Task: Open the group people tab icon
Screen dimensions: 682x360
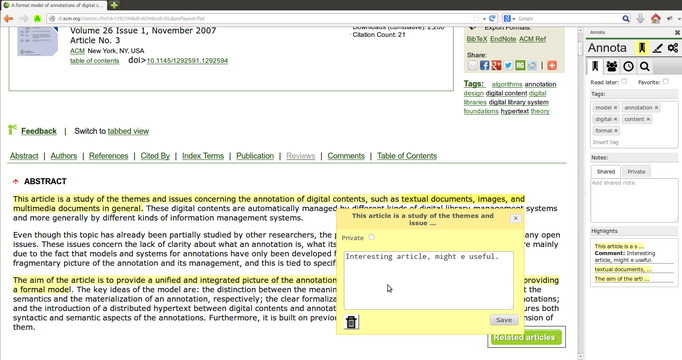Action: pos(612,66)
